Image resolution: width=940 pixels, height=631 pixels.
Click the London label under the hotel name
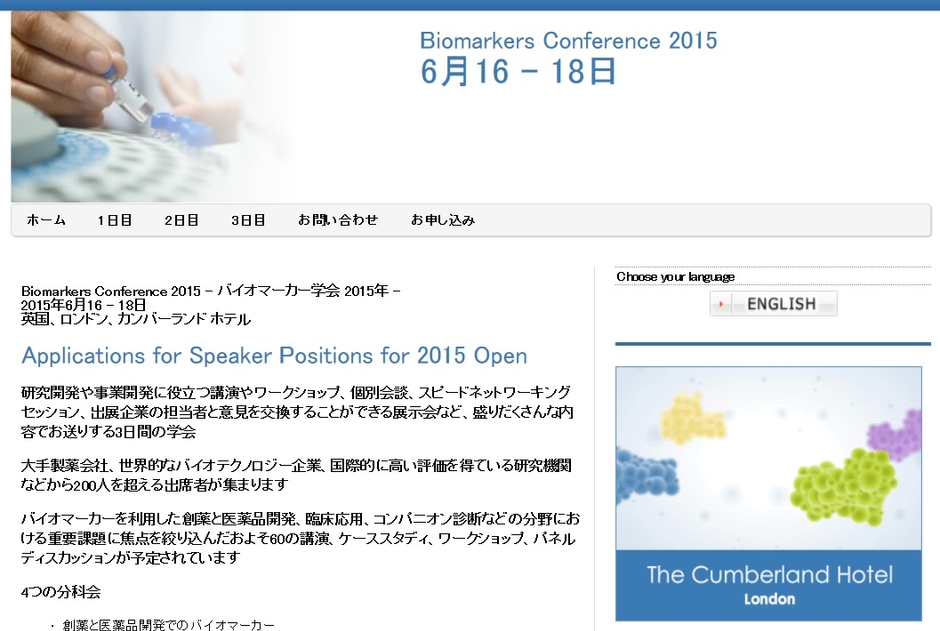point(768,599)
